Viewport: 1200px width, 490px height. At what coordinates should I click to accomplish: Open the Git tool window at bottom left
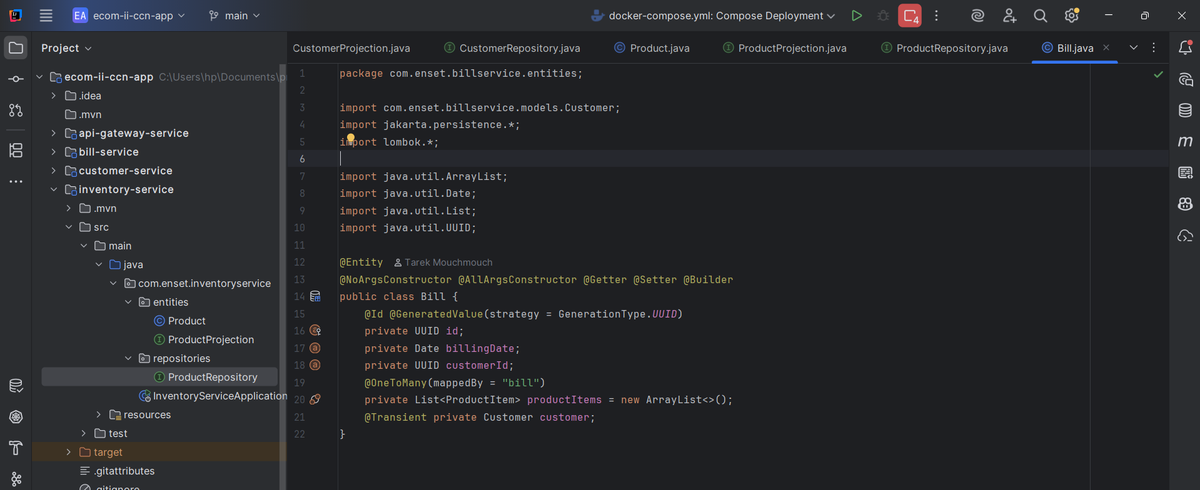15,478
